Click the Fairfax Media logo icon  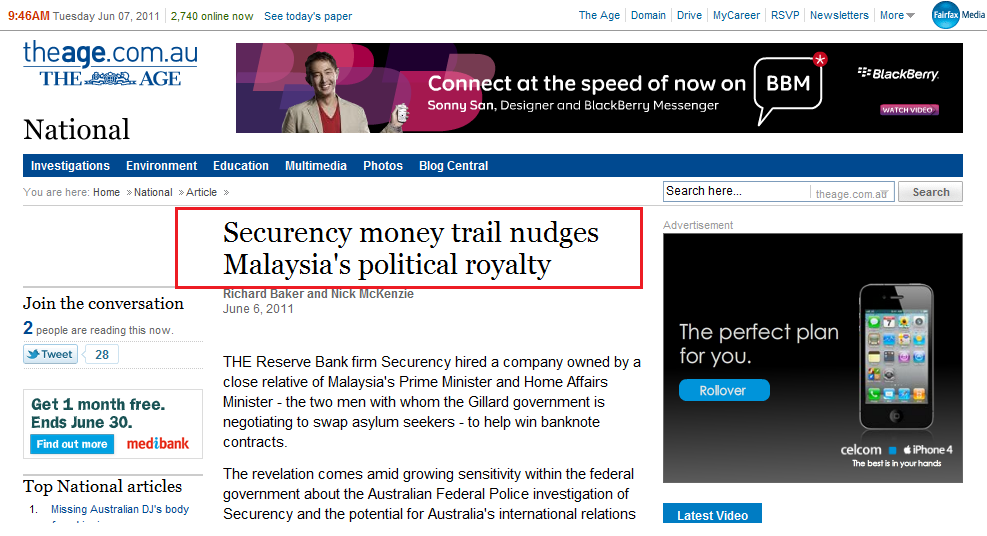coord(945,14)
